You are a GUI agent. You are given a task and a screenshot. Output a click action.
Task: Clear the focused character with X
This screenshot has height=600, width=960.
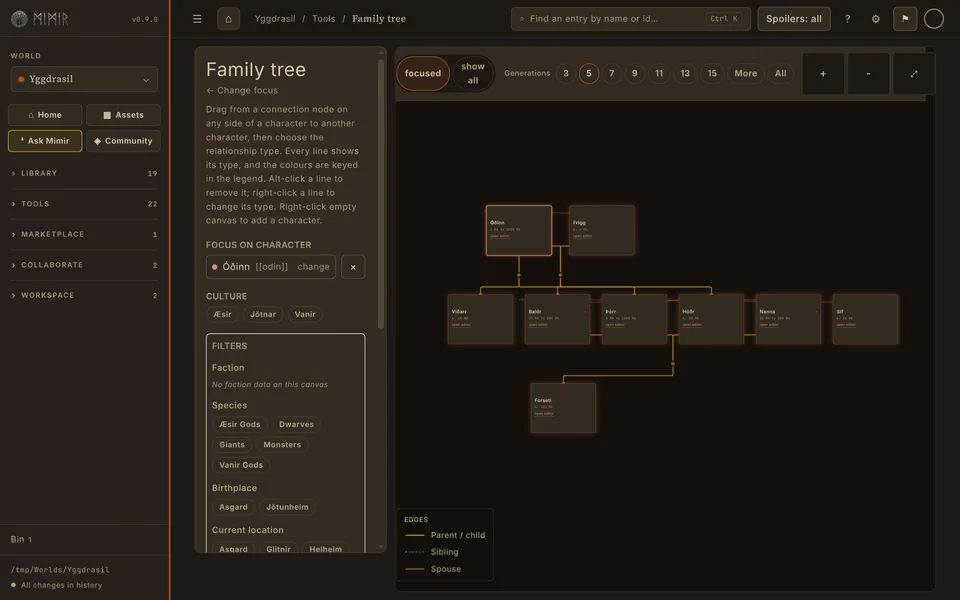pyautogui.click(x=353, y=267)
